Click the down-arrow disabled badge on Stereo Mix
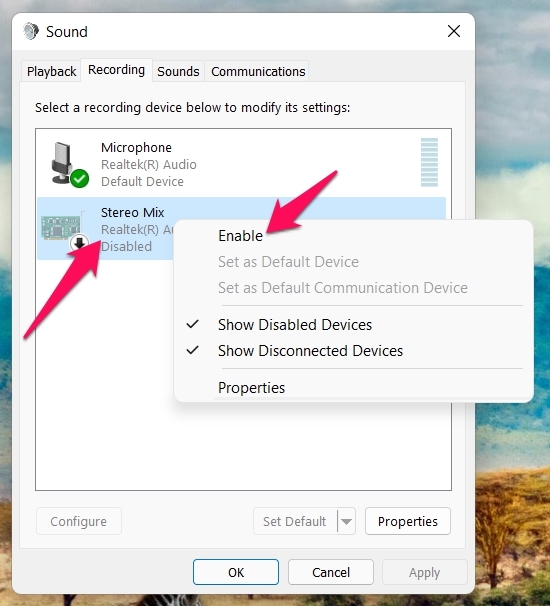This screenshot has width=550, height=606. click(80, 243)
